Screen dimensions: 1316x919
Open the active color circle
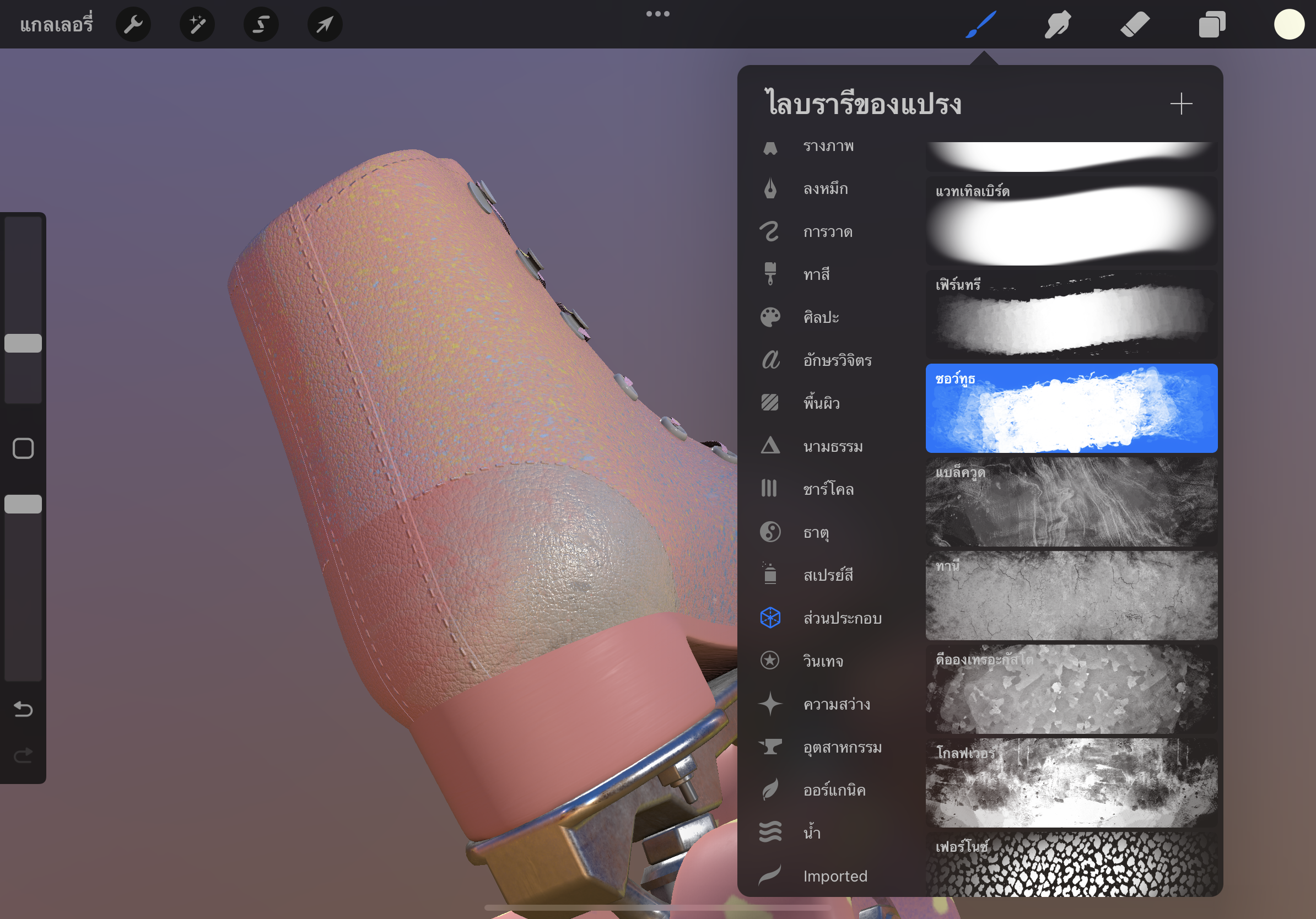(1289, 25)
